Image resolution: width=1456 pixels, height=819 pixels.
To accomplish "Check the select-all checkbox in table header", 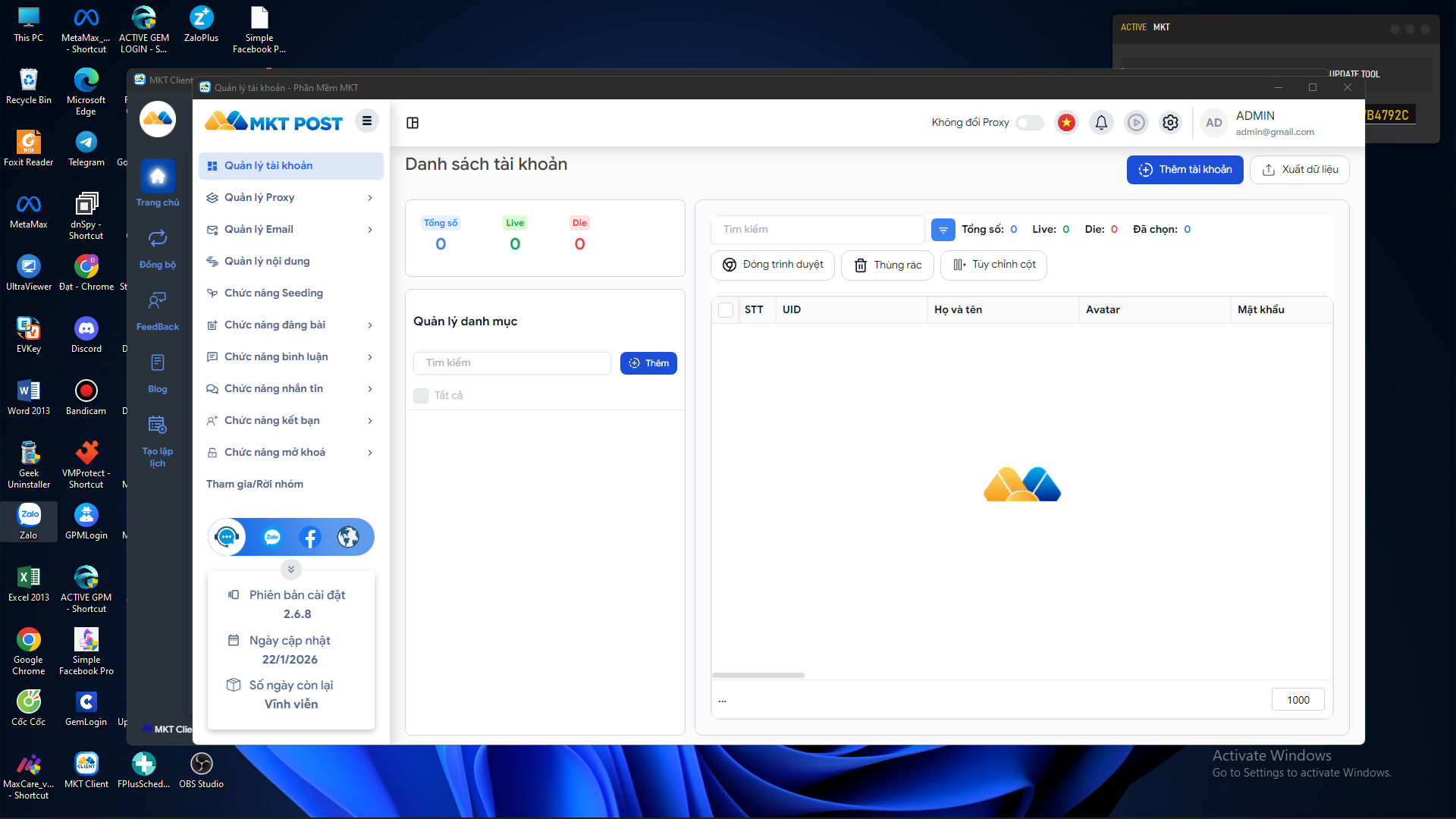I will [x=726, y=310].
